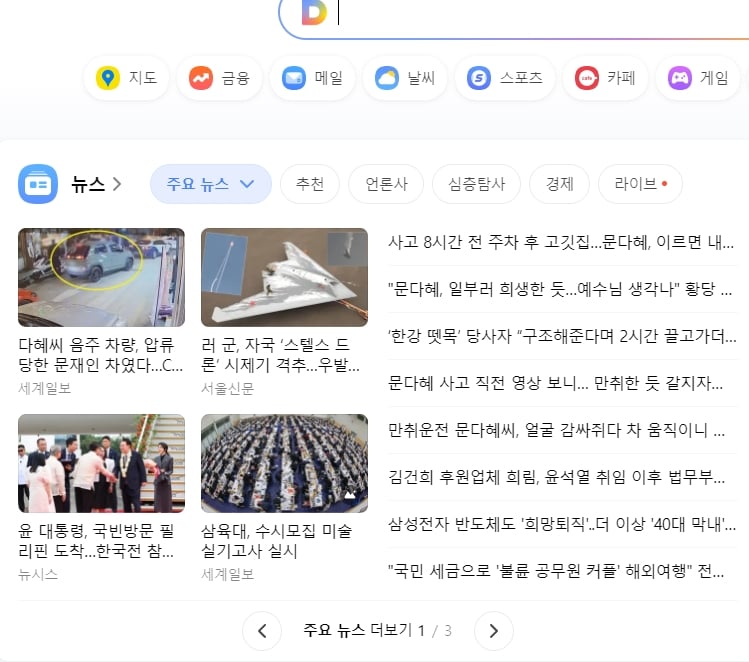The height and width of the screenshot is (662, 749).
Task: Open the 뉴스 section heading link
Action: [x=88, y=184]
